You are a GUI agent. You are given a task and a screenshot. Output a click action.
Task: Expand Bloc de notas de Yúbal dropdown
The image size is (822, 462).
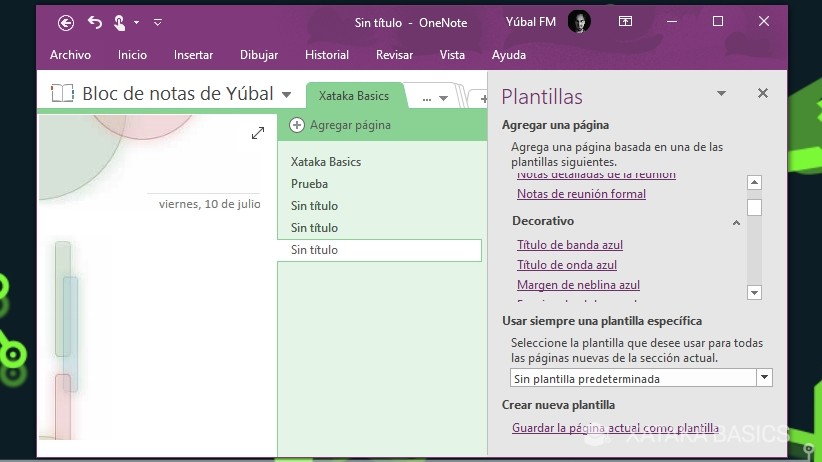coord(286,95)
